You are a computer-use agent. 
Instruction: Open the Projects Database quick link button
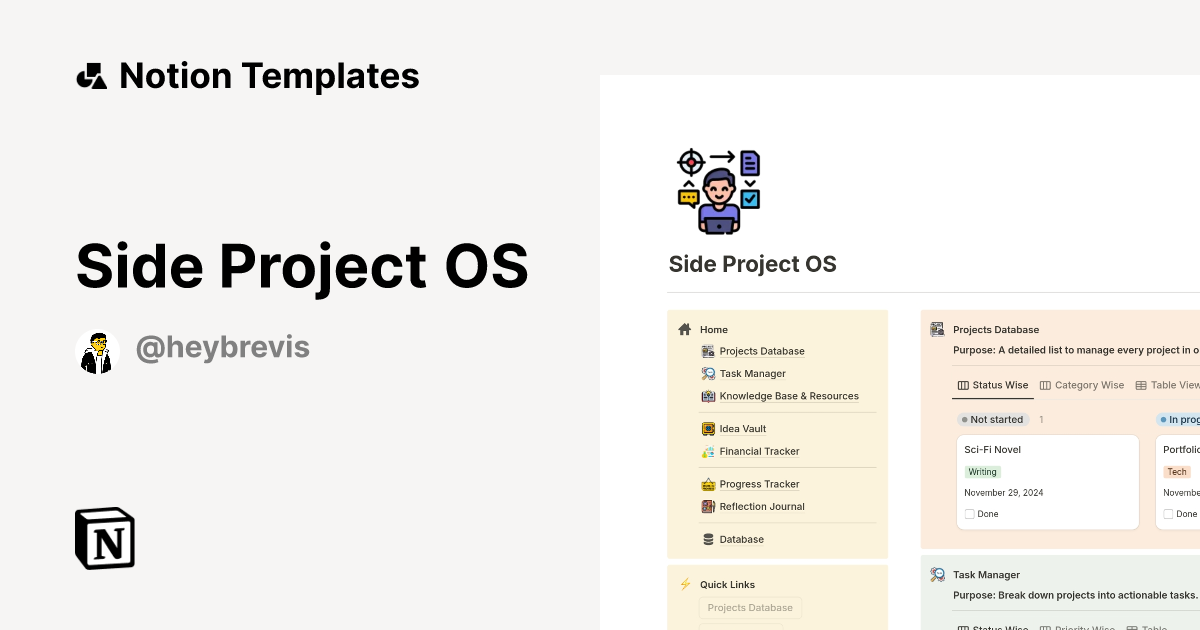pyautogui.click(x=750, y=607)
